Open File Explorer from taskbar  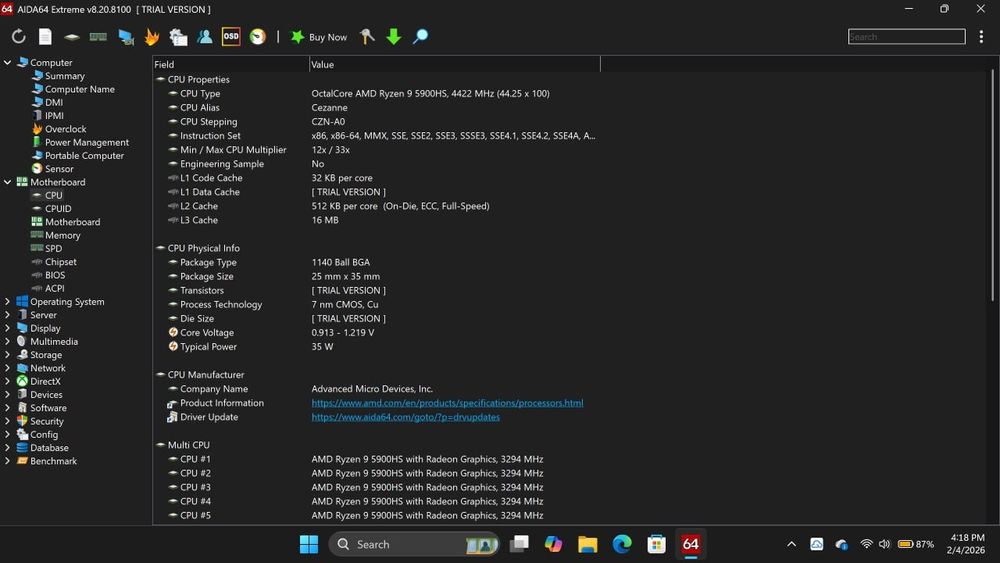587,544
